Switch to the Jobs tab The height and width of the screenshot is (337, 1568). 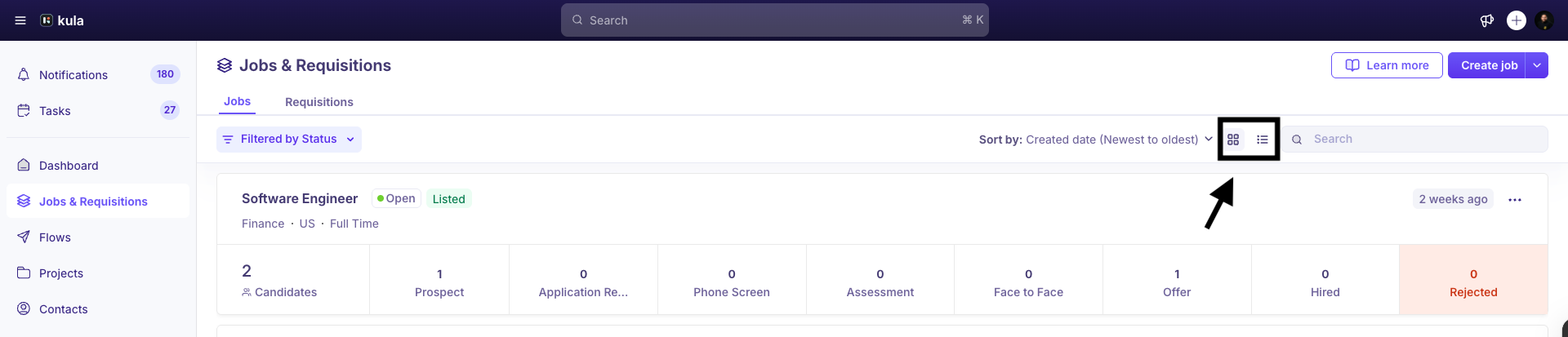click(237, 101)
